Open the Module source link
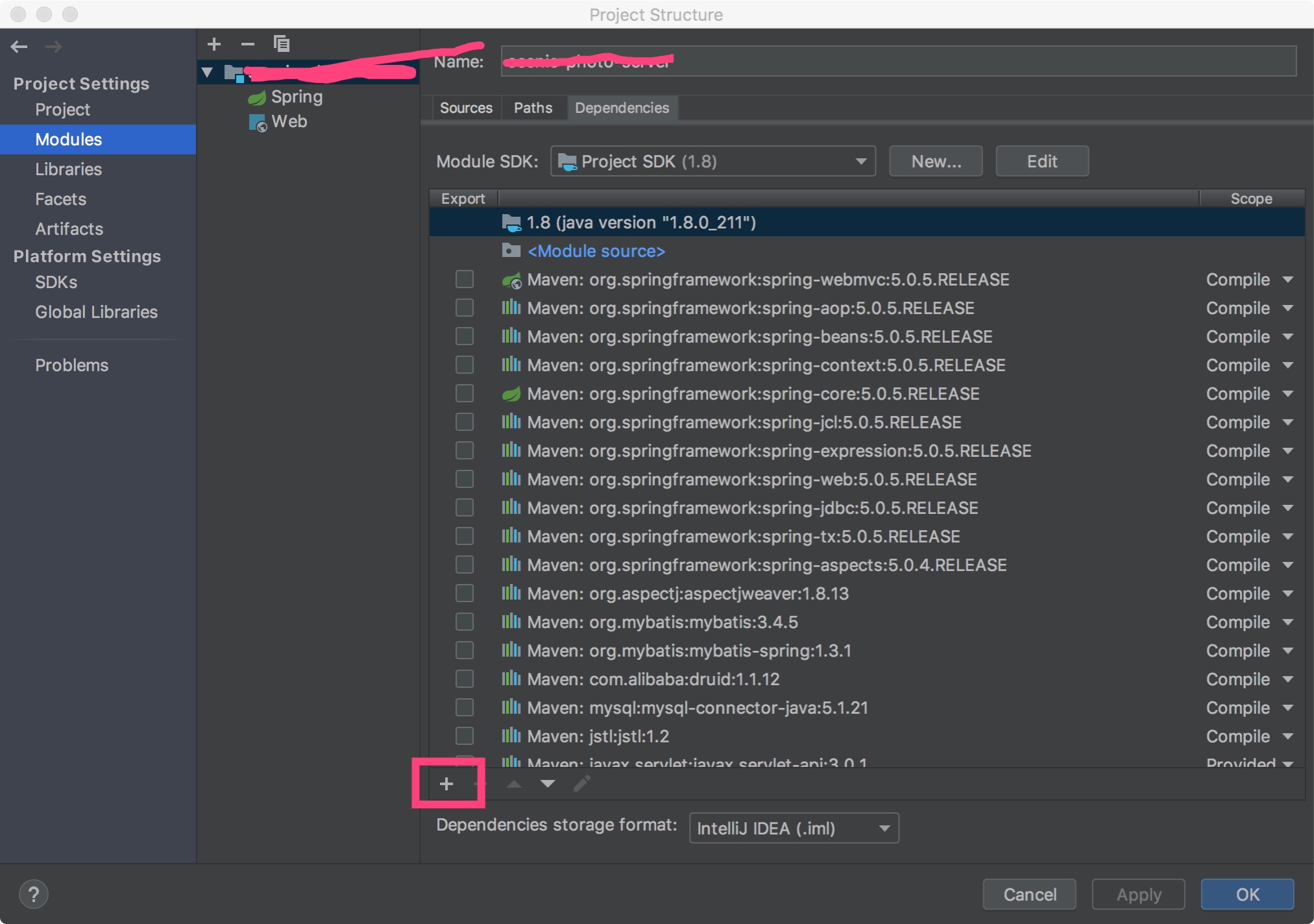Viewport: 1314px width, 924px height. pos(596,251)
